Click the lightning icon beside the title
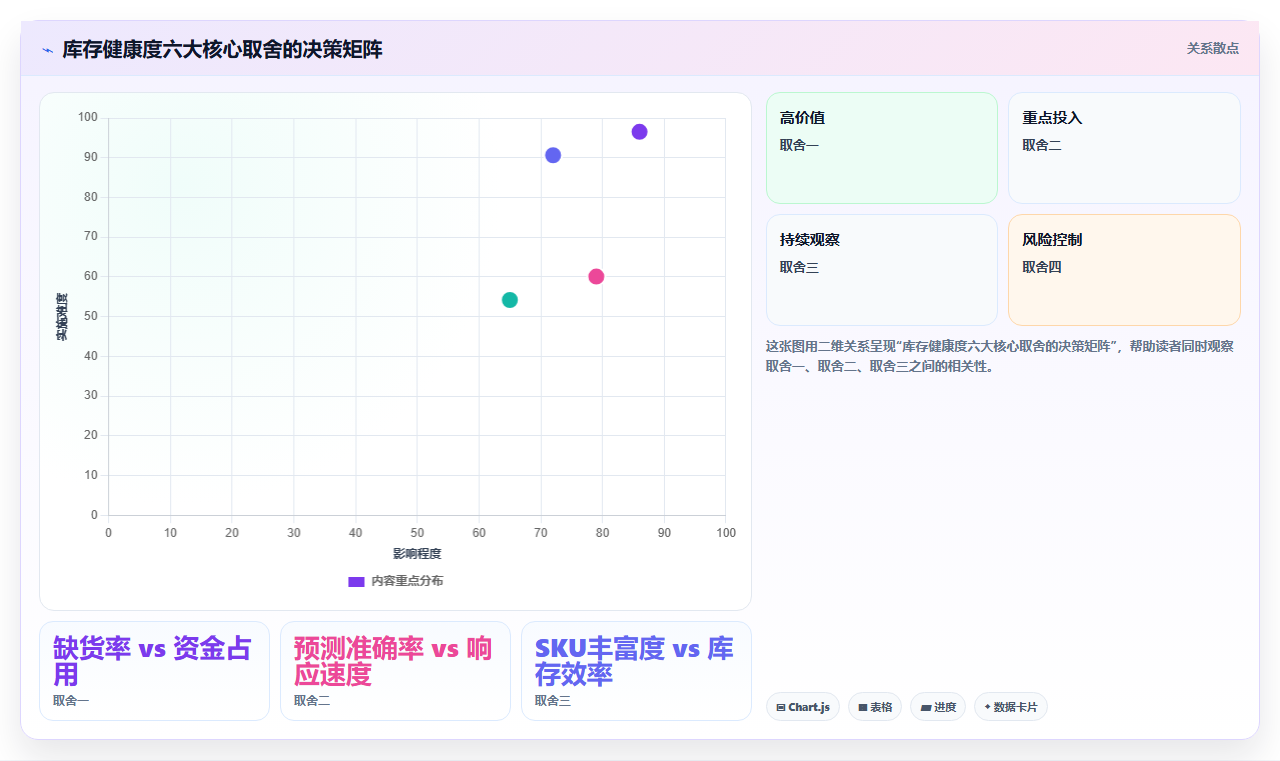Image resolution: width=1280 pixels, height=761 pixels. (x=47, y=50)
